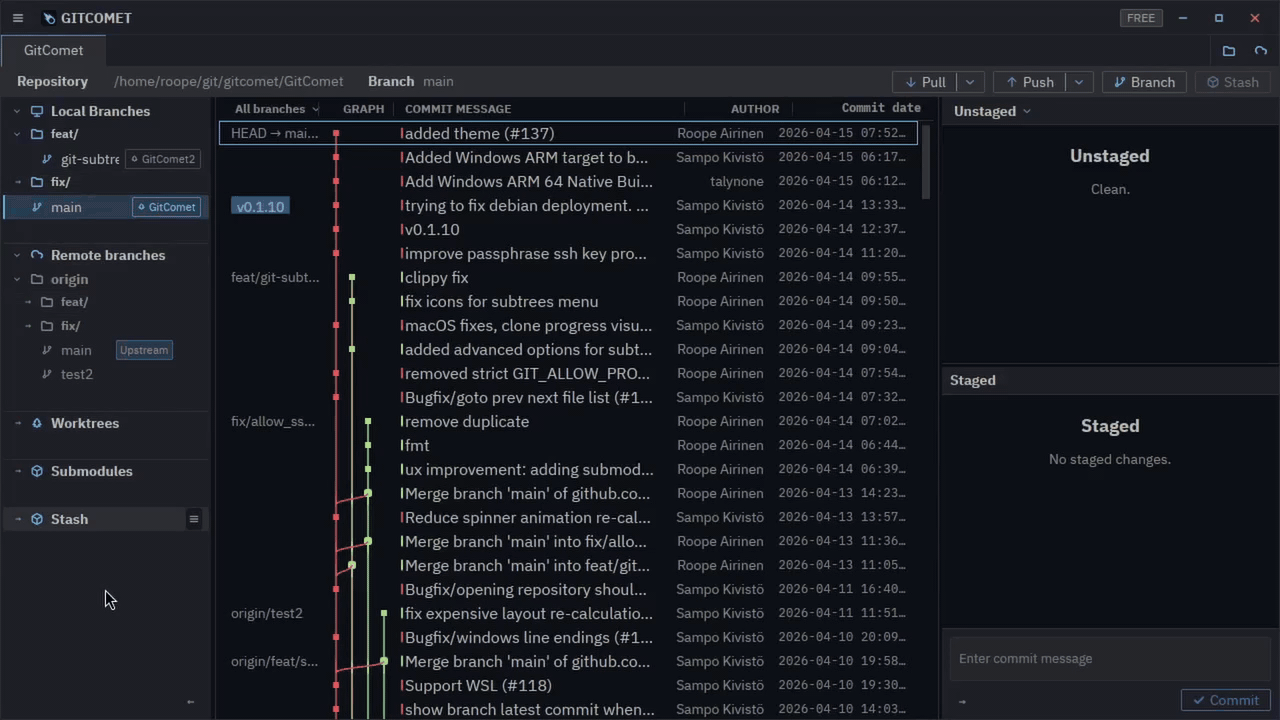Click the GitComet comet logo
This screenshot has width=1280, height=720.
click(50, 18)
